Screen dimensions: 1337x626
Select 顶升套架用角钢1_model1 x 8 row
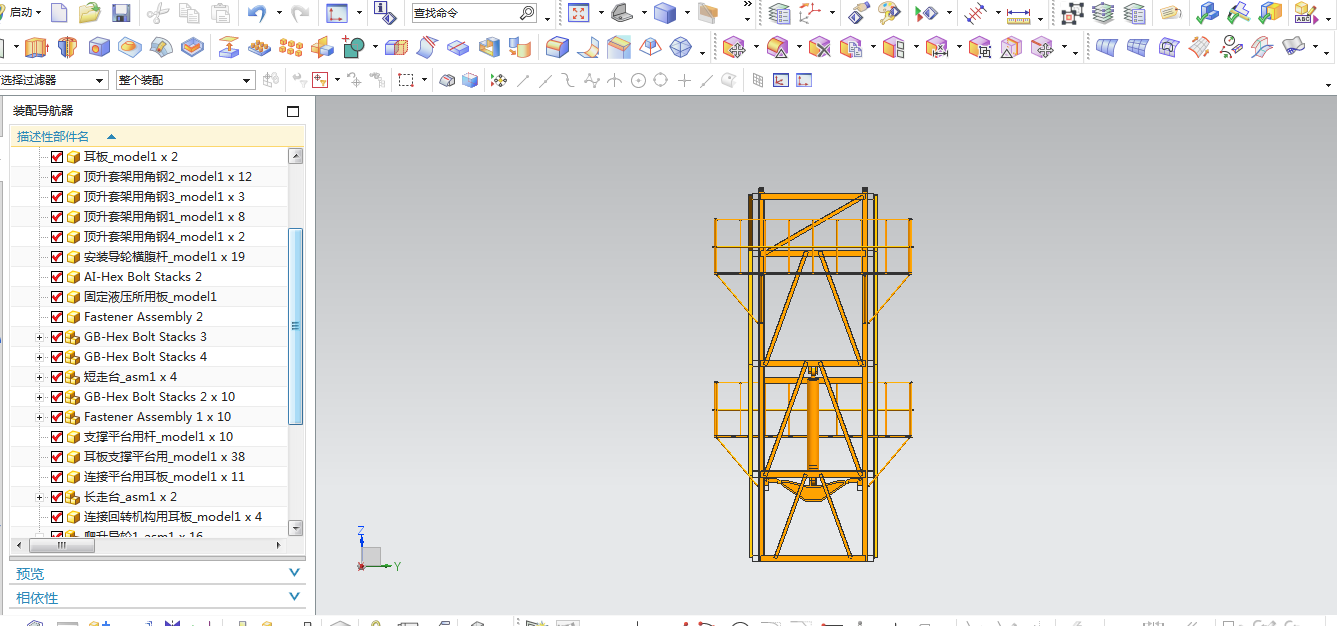pos(149,217)
